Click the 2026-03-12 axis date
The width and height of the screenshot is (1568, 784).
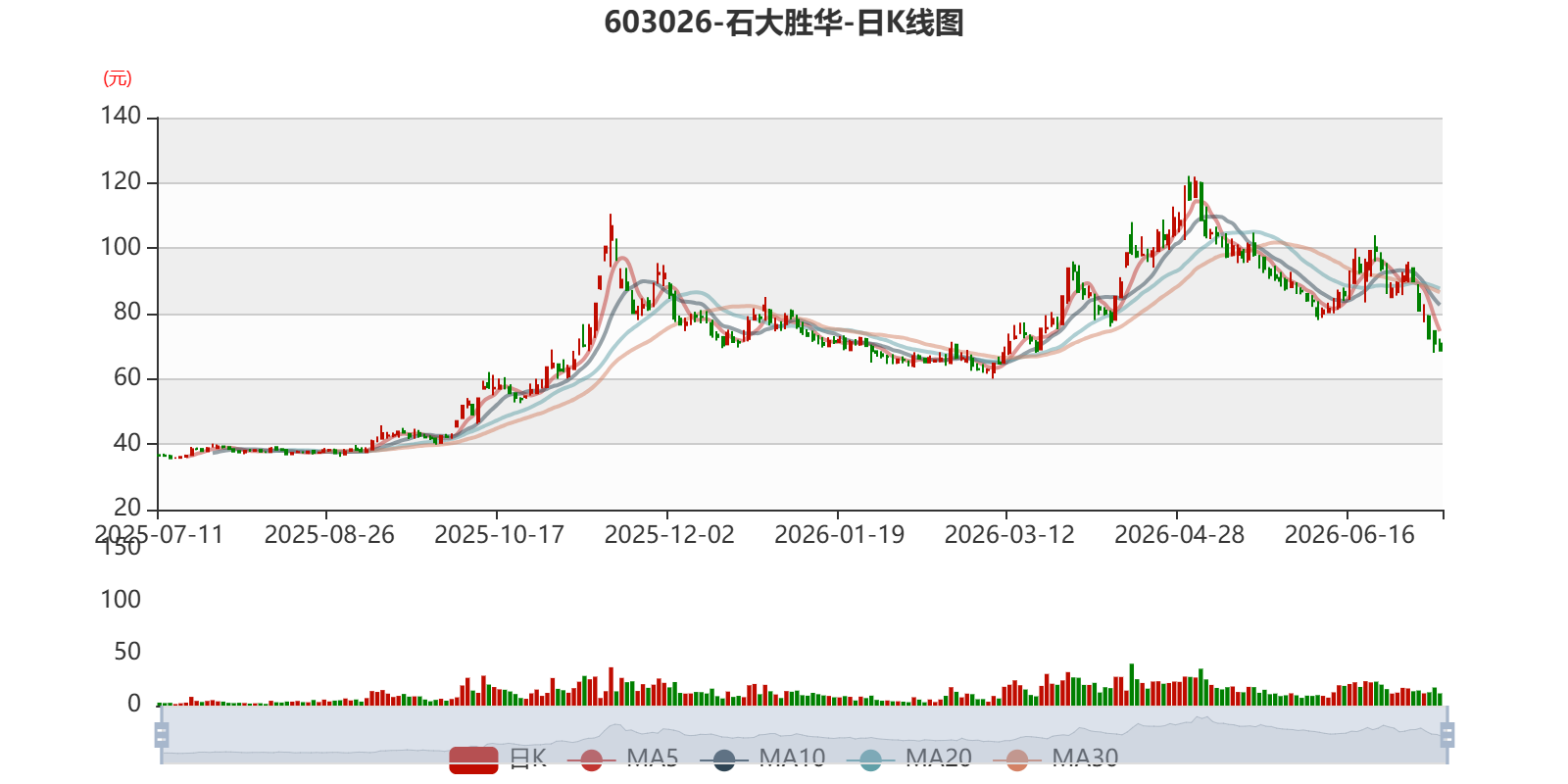[1009, 535]
